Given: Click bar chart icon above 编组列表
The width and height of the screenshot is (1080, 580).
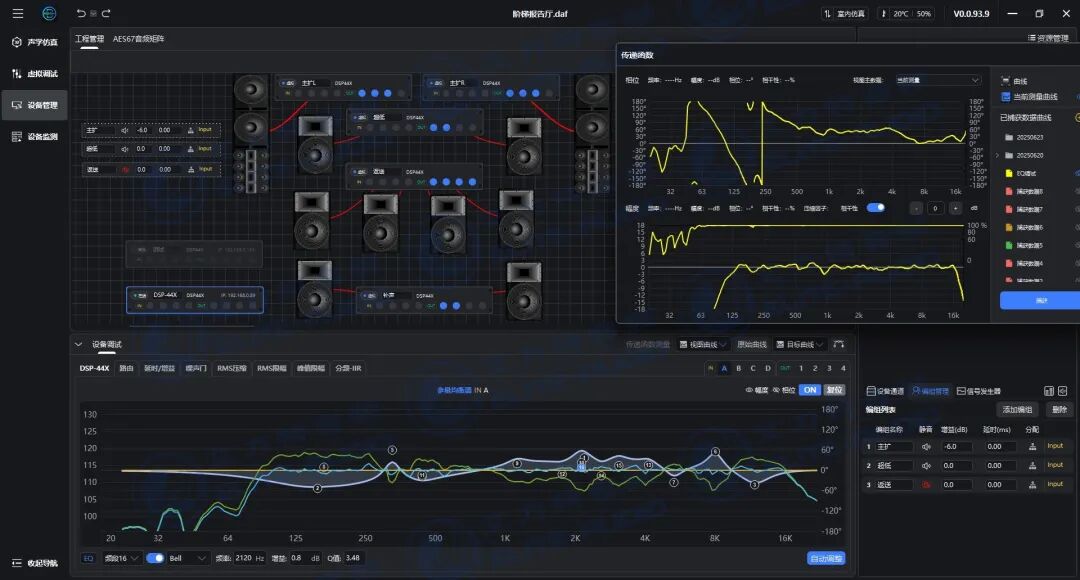Looking at the screenshot, I should coord(1049,391).
